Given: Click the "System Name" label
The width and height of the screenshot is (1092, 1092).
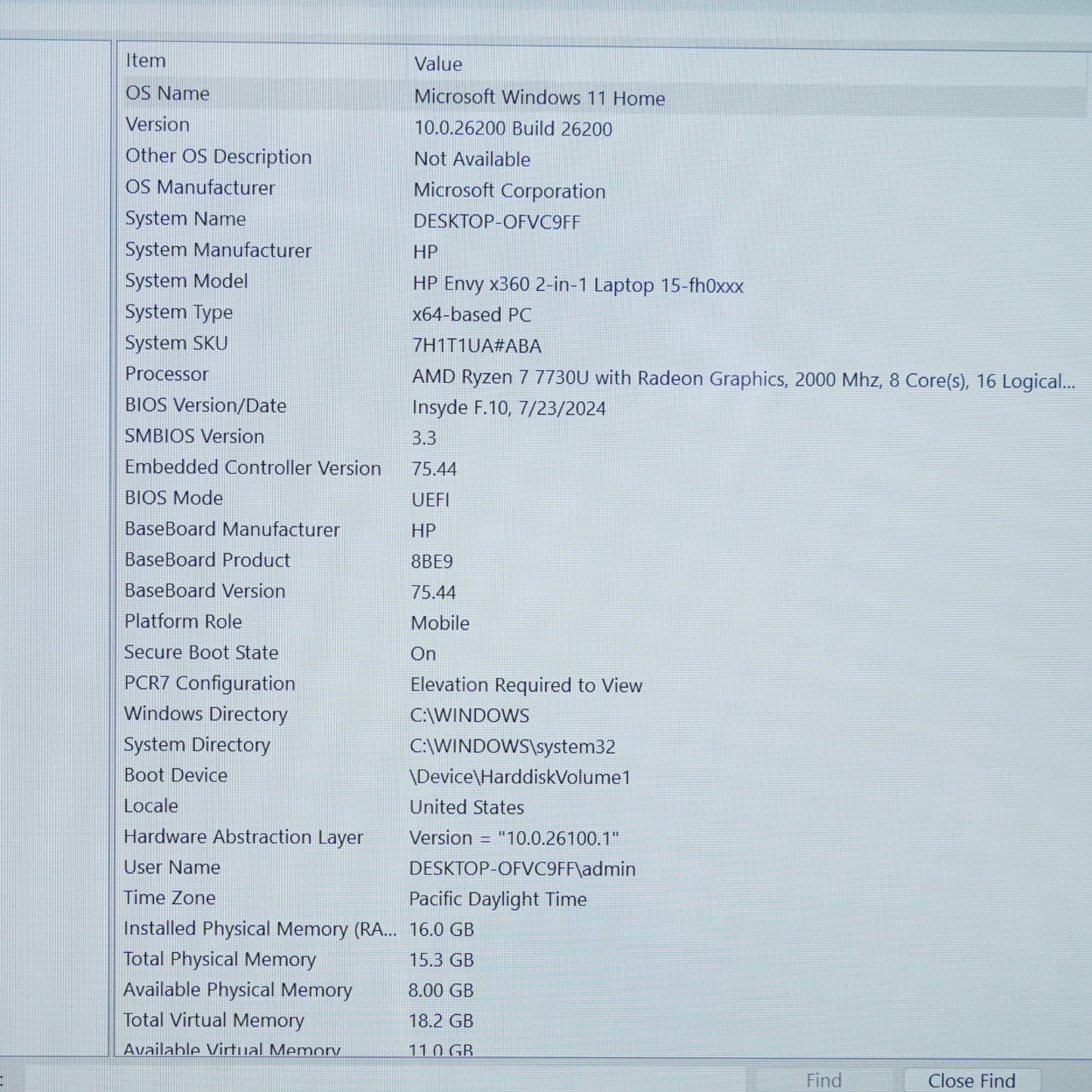Looking at the screenshot, I should click(x=186, y=218).
